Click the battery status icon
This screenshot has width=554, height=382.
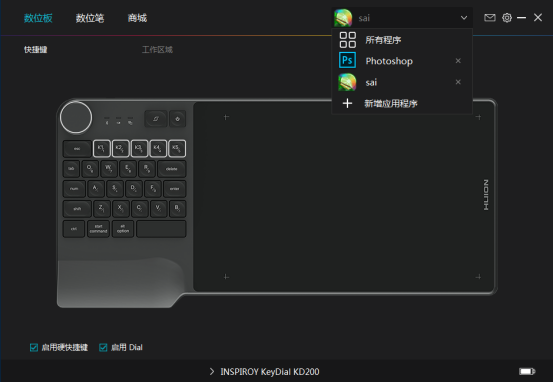527,371
